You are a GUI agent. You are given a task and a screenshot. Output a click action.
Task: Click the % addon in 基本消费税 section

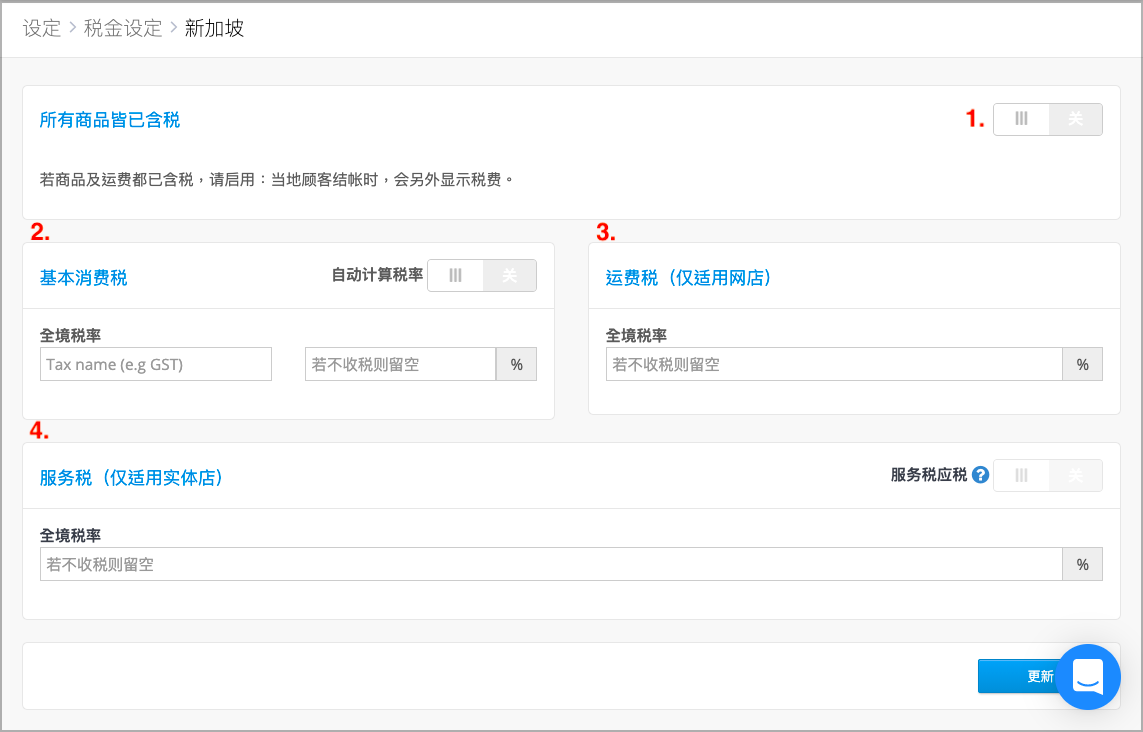coord(516,364)
